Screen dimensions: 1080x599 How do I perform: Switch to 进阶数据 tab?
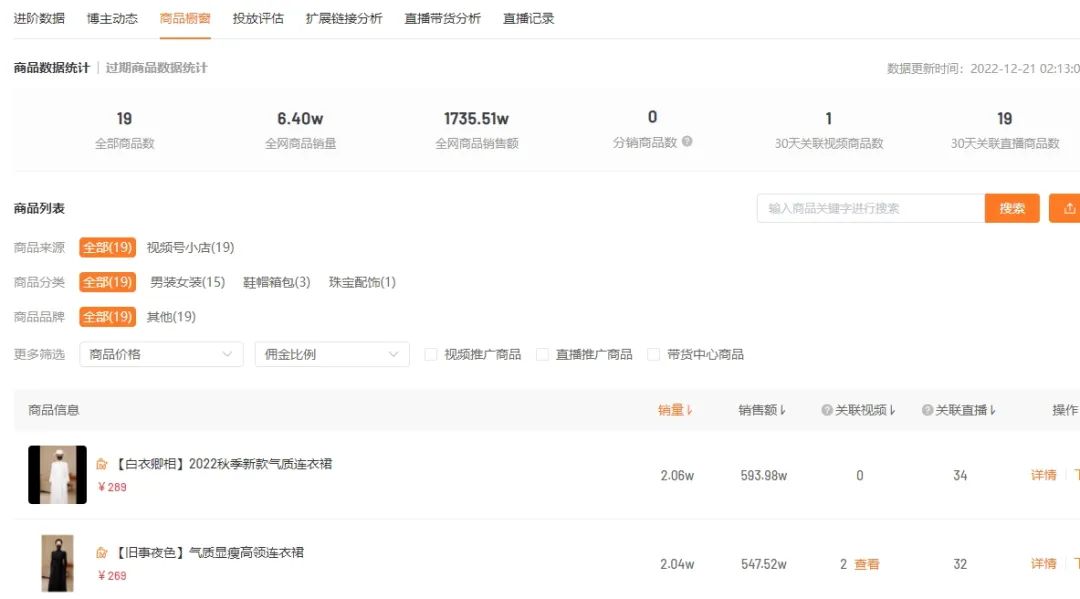[39, 19]
